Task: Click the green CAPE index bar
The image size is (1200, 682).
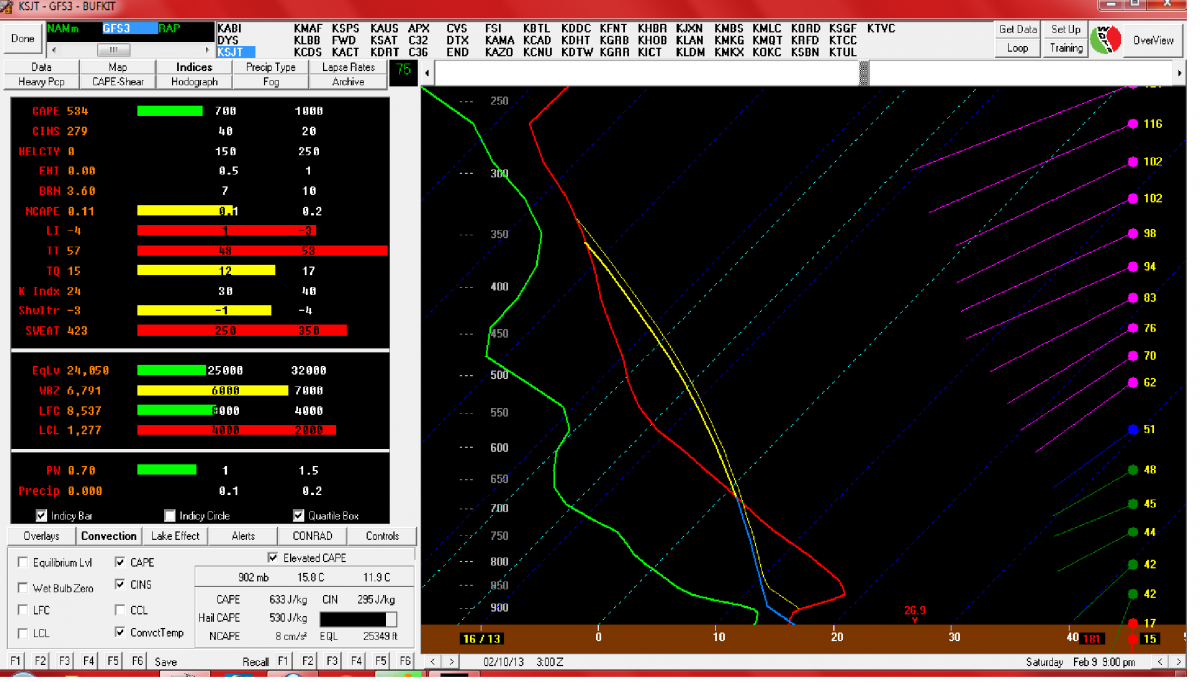Action: coord(169,111)
